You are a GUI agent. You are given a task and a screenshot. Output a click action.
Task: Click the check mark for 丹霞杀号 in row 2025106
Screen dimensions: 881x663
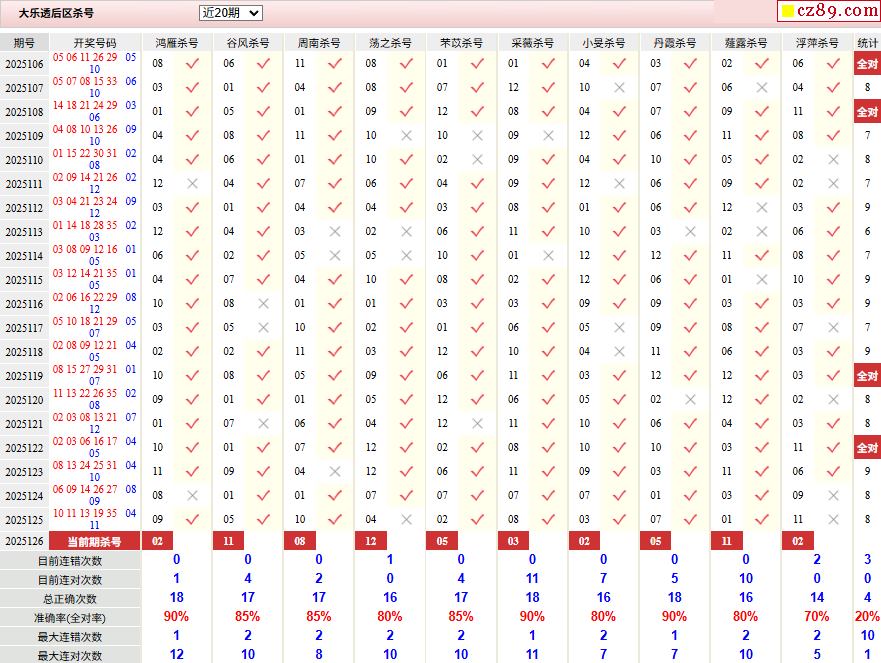[x=690, y=63]
